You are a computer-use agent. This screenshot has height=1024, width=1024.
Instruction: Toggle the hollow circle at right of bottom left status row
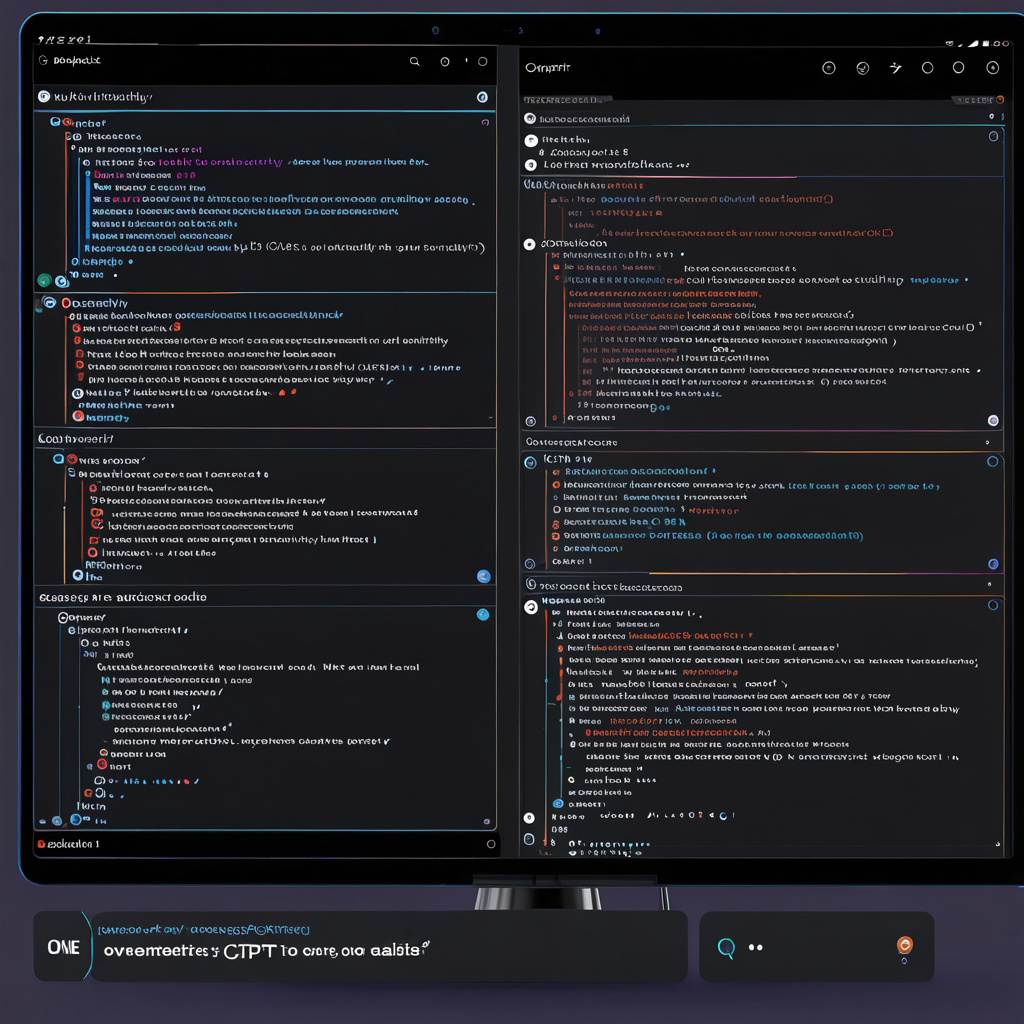490,844
